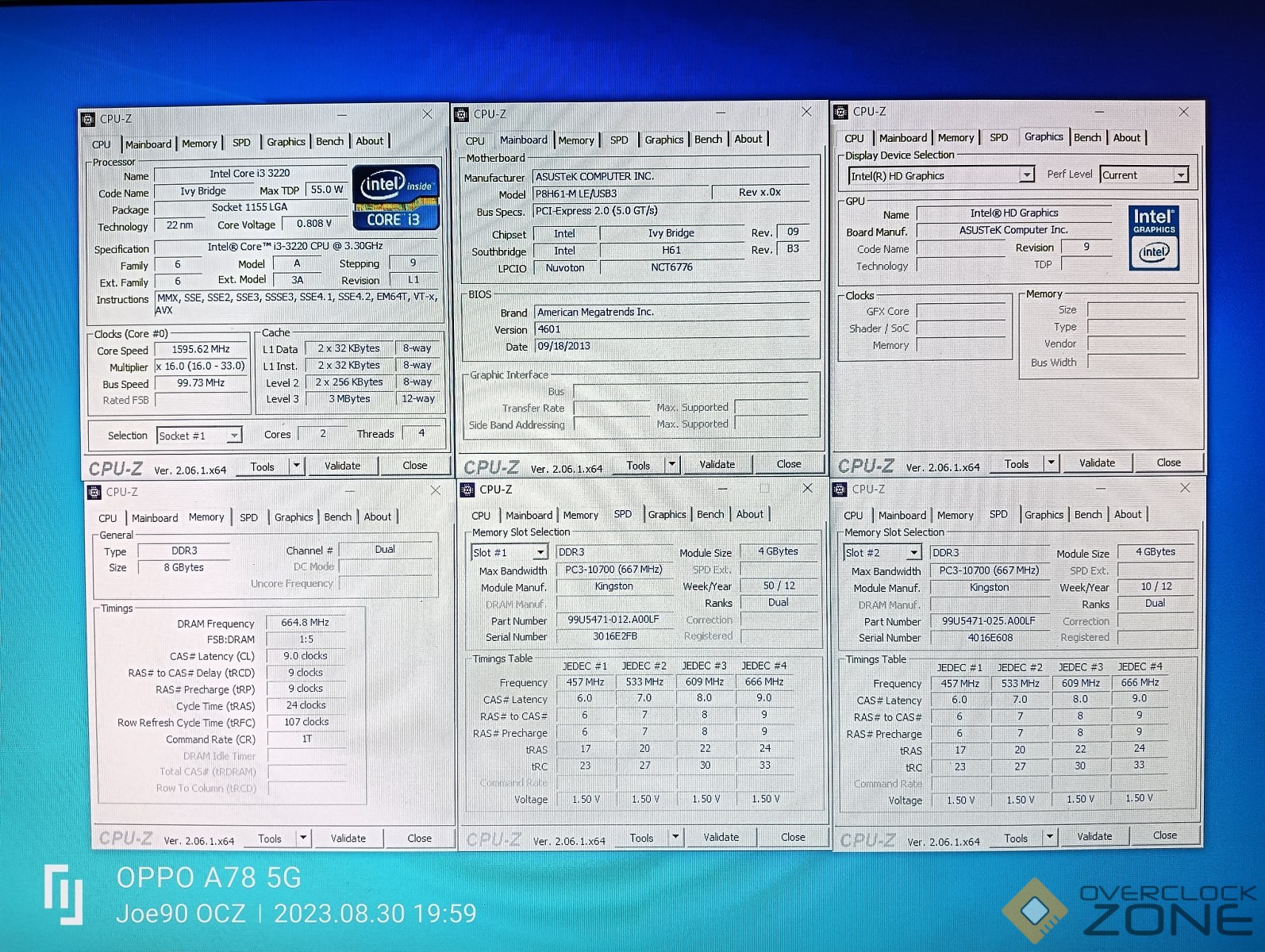The width and height of the screenshot is (1265, 952).
Task: Click the Manufacturer field ASUSTeK COMPUTER INC.
Action: click(672, 176)
